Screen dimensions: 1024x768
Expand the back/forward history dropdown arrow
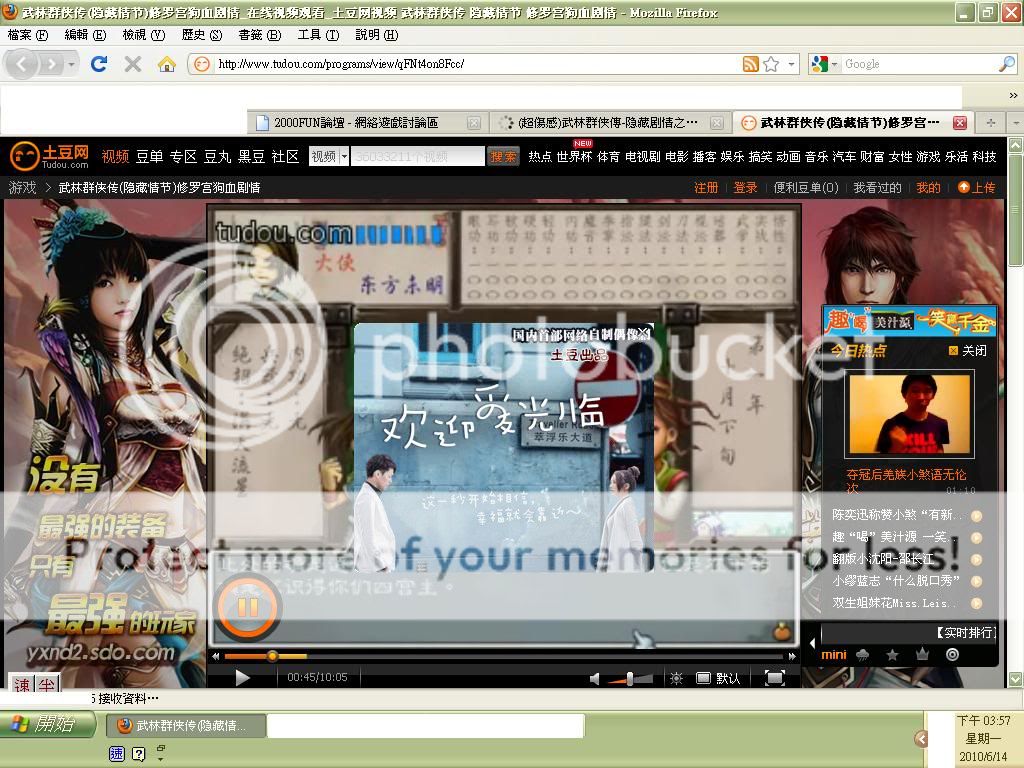pyautogui.click(x=71, y=64)
